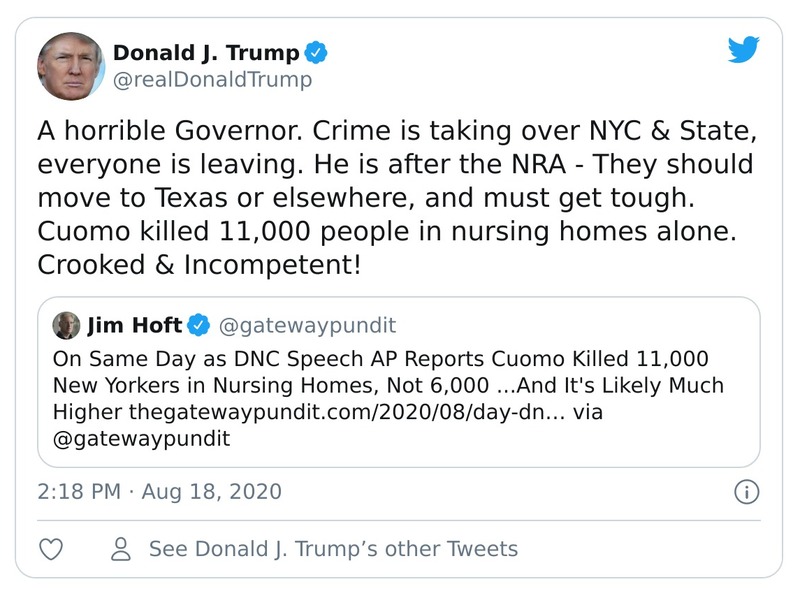Click Donald J. Trump's profile avatar
Image resolution: width=800 pixels, height=598 pixels.
pyautogui.click(x=71, y=60)
